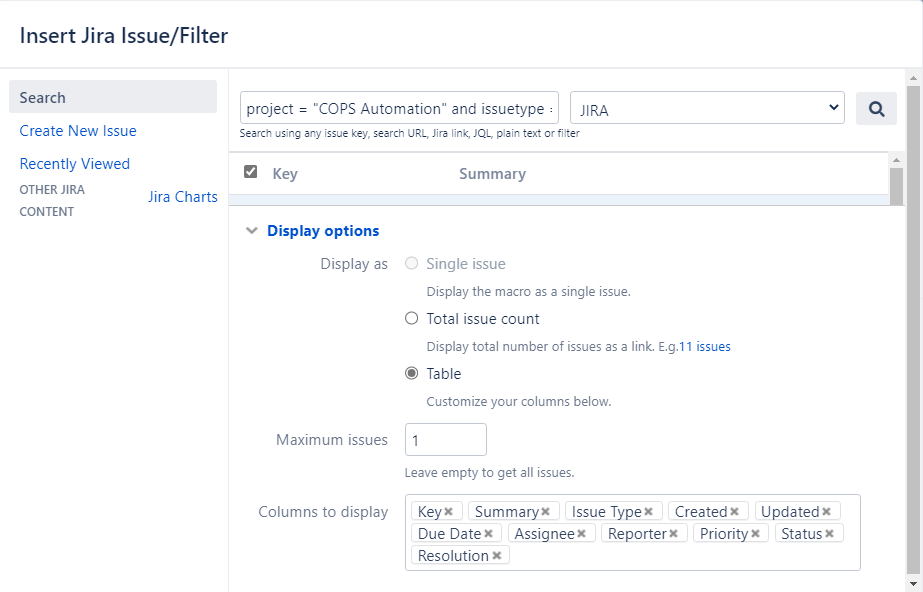Select the Total issue count option
Image resolution: width=923 pixels, height=592 pixels.
pyautogui.click(x=412, y=319)
